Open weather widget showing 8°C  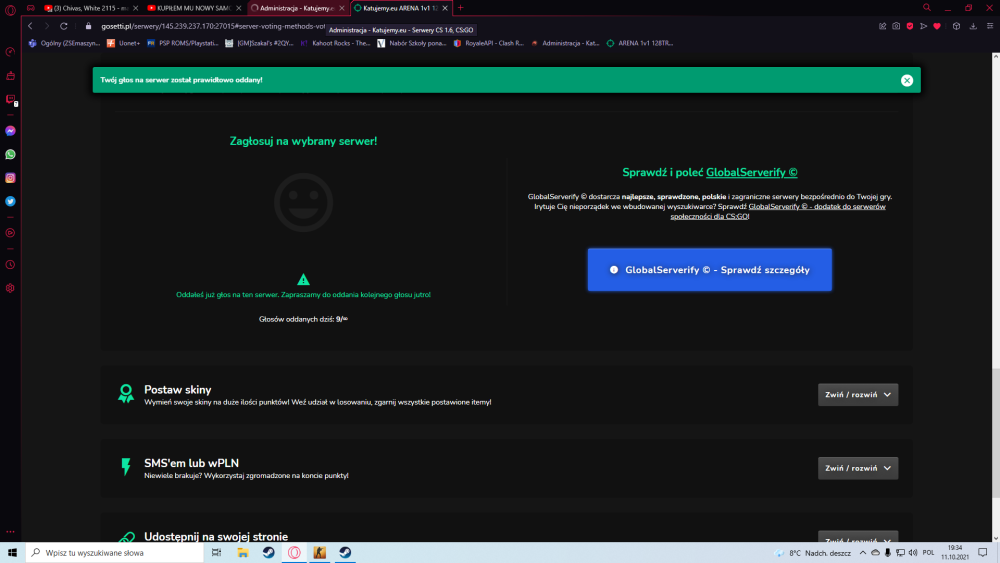pos(813,553)
